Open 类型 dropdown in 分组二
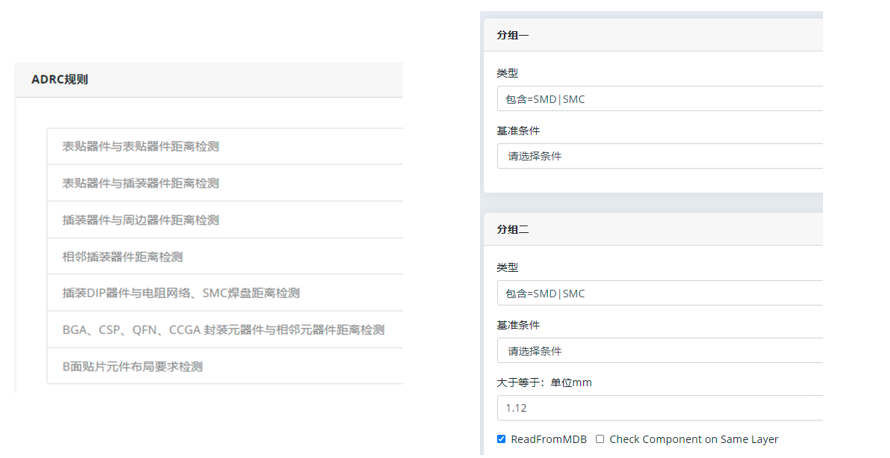This screenshot has height=458, width=890. pos(658,293)
